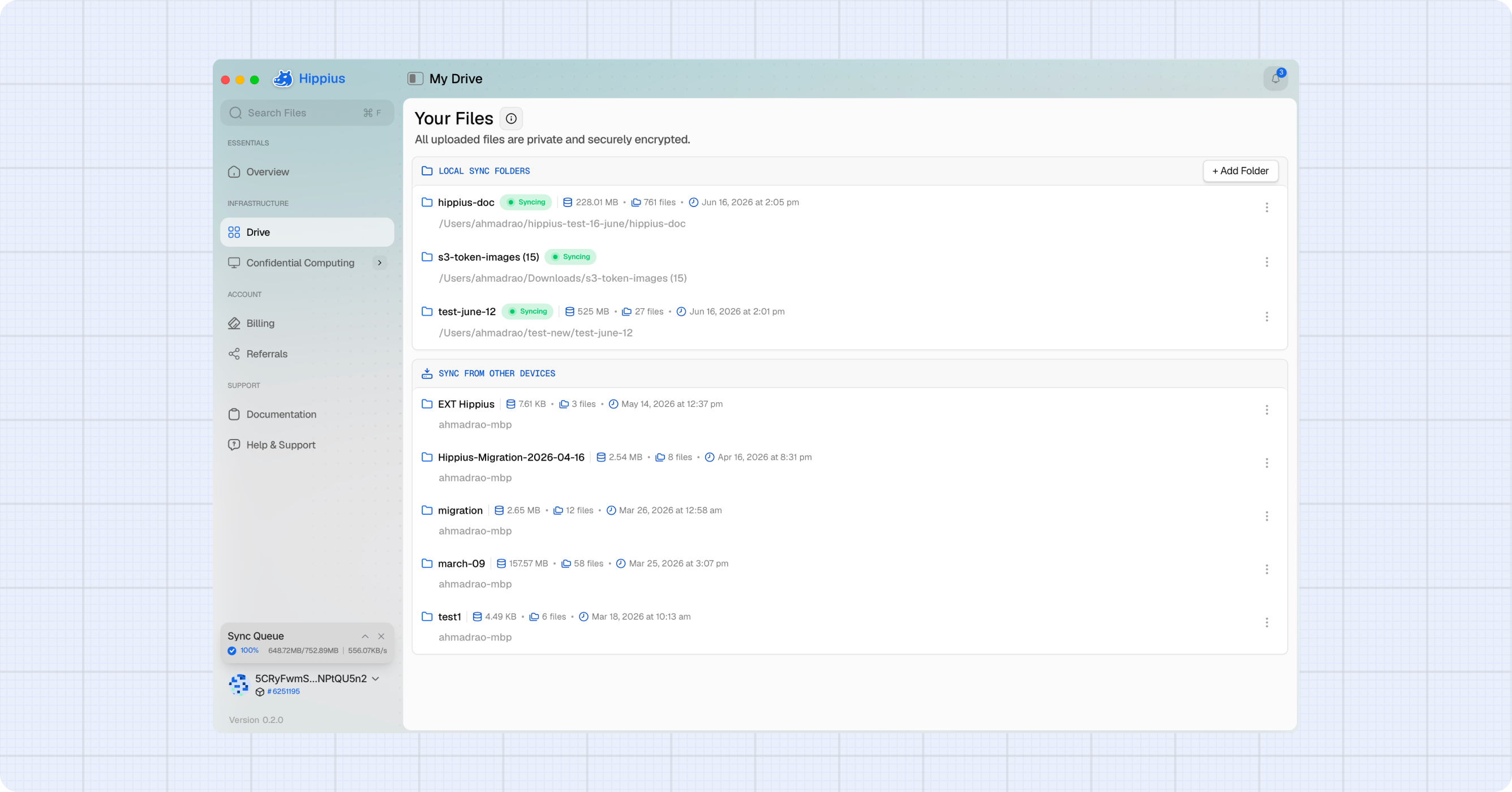The width and height of the screenshot is (1512, 792).
Task: Open the EXT Hippius folder
Action: point(466,404)
